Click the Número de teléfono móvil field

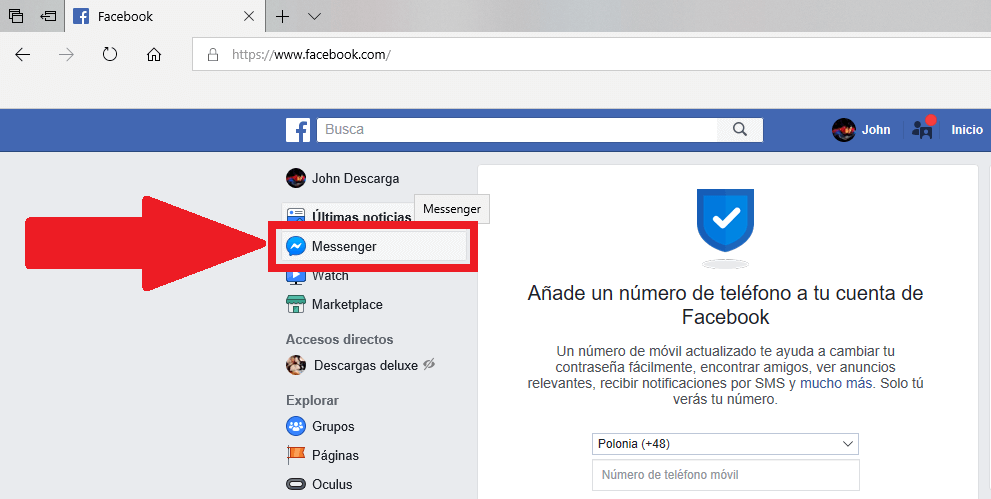pyautogui.click(x=726, y=475)
